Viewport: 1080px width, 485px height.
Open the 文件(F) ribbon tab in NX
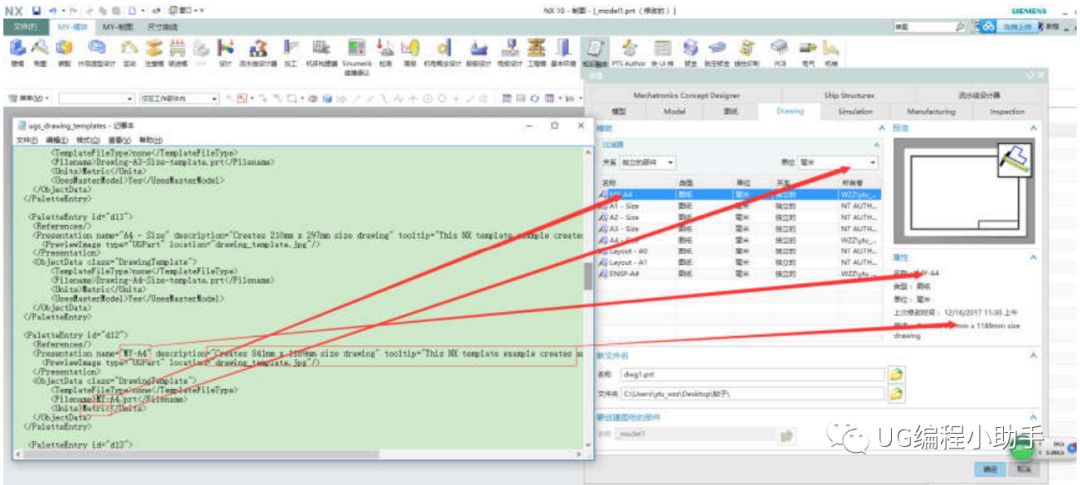pyautogui.click(x=26, y=27)
